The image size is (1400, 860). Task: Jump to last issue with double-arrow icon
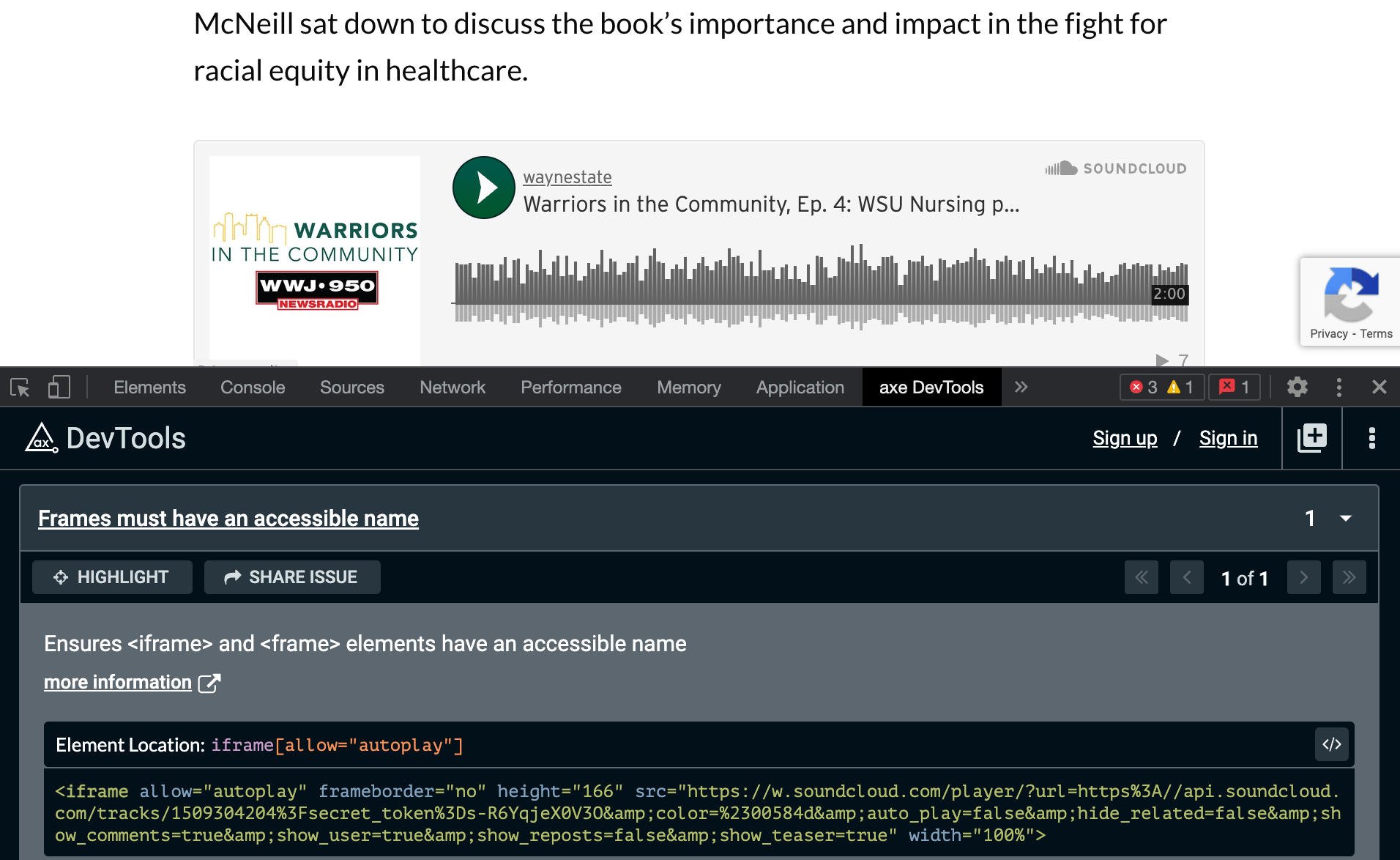1349,577
